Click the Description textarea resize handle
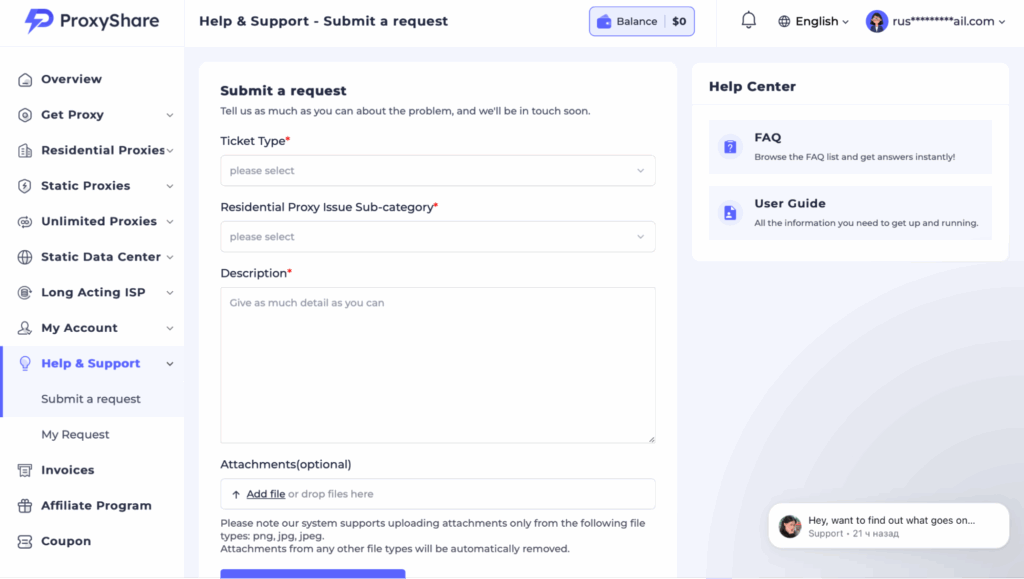 (x=651, y=439)
